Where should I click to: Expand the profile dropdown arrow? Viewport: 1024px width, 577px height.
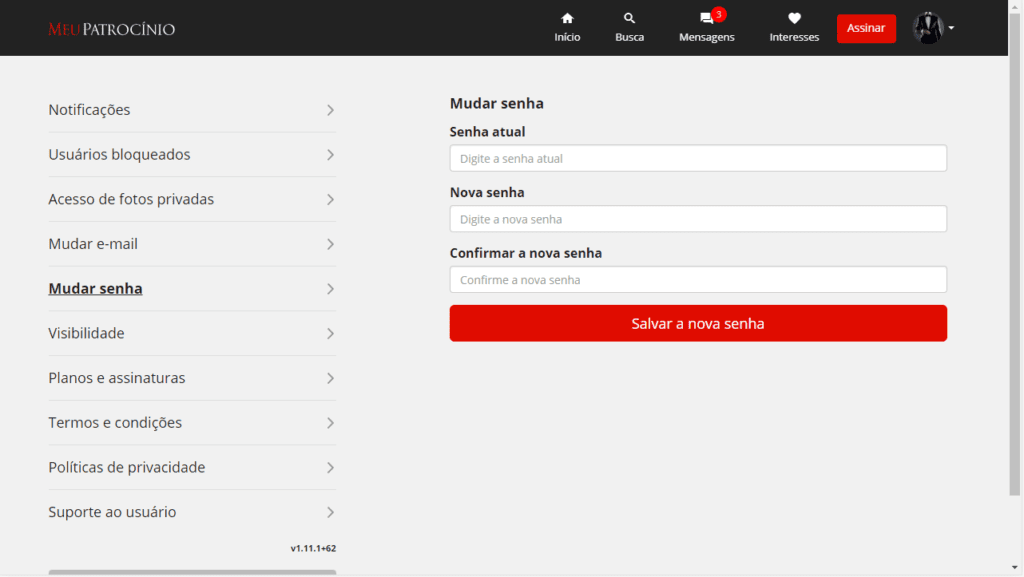point(951,28)
